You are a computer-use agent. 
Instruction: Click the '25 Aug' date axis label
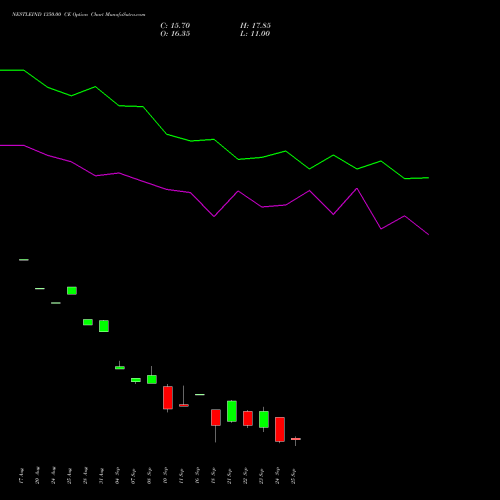click(70, 476)
